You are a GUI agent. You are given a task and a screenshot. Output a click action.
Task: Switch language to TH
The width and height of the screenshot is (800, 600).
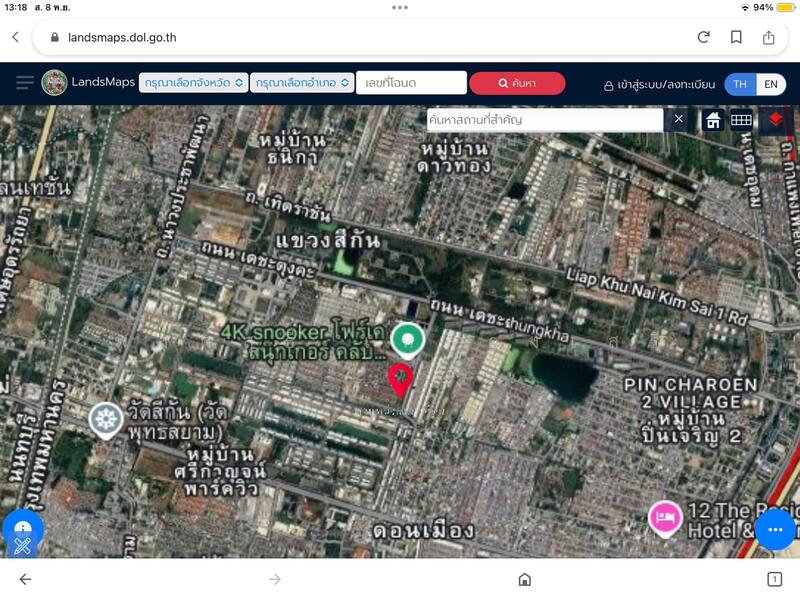[x=740, y=84]
